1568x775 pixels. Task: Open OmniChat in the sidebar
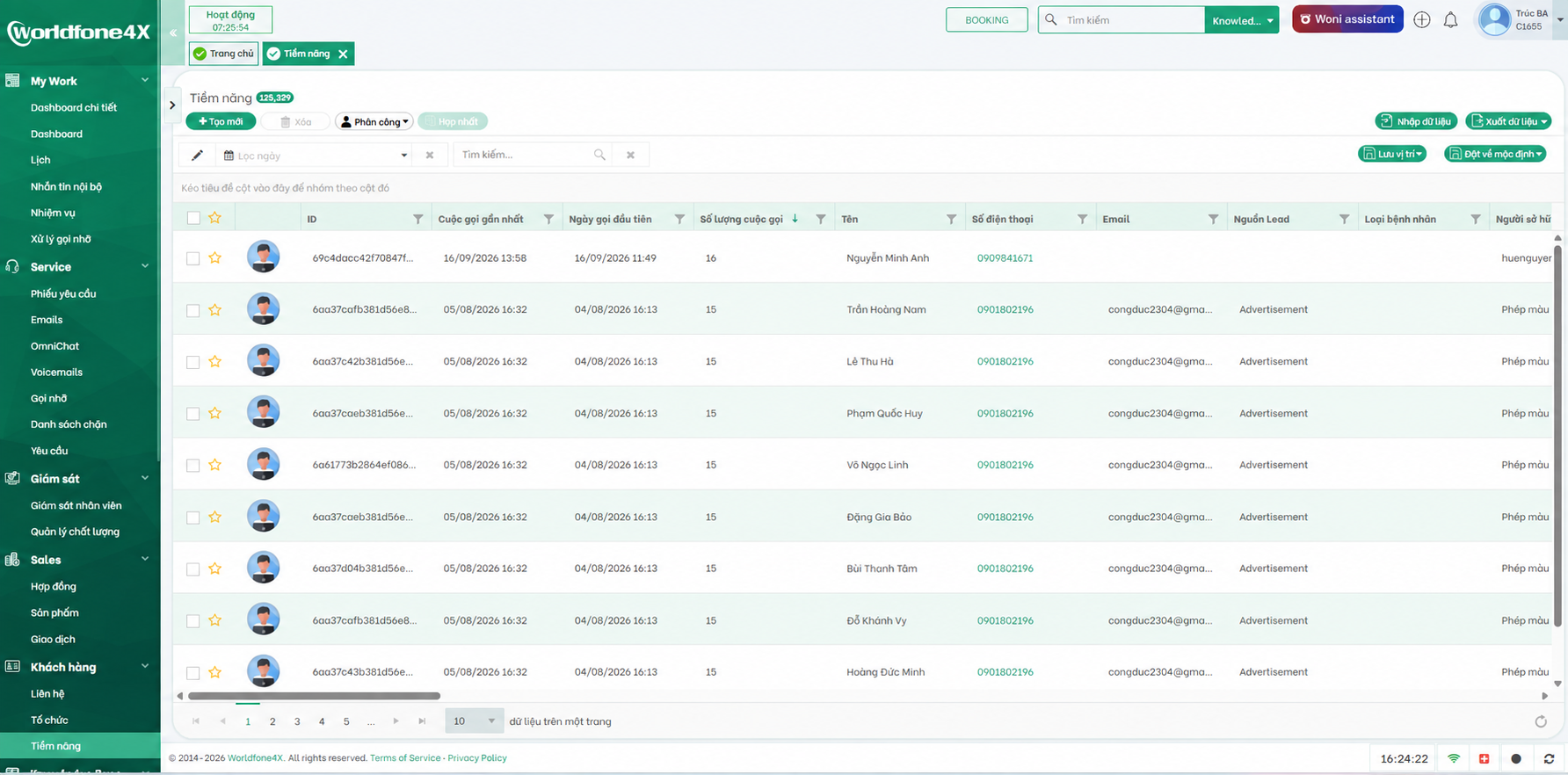[x=54, y=346]
